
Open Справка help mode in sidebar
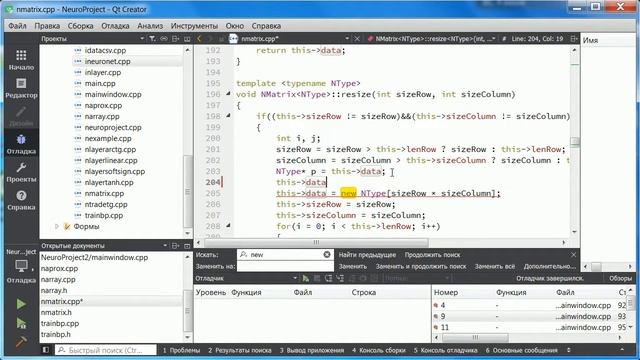click(21, 200)
